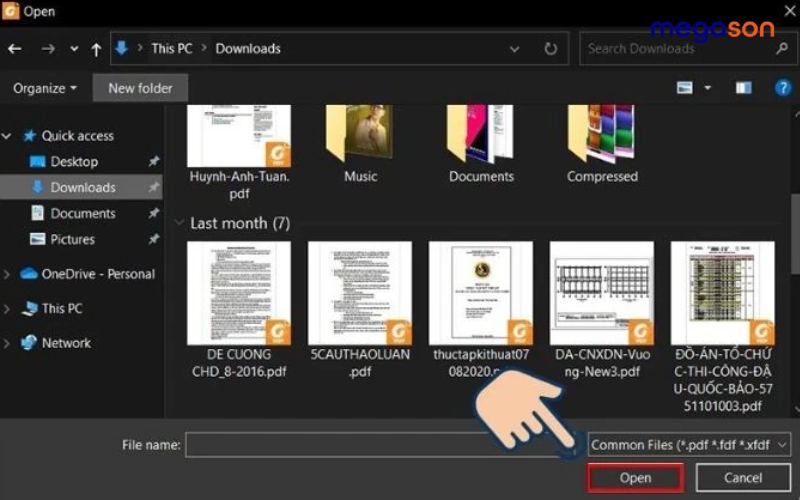Viewport: 800px width, 500px height.
Task: Expand the This PC tree node
Action: (7, 309)
